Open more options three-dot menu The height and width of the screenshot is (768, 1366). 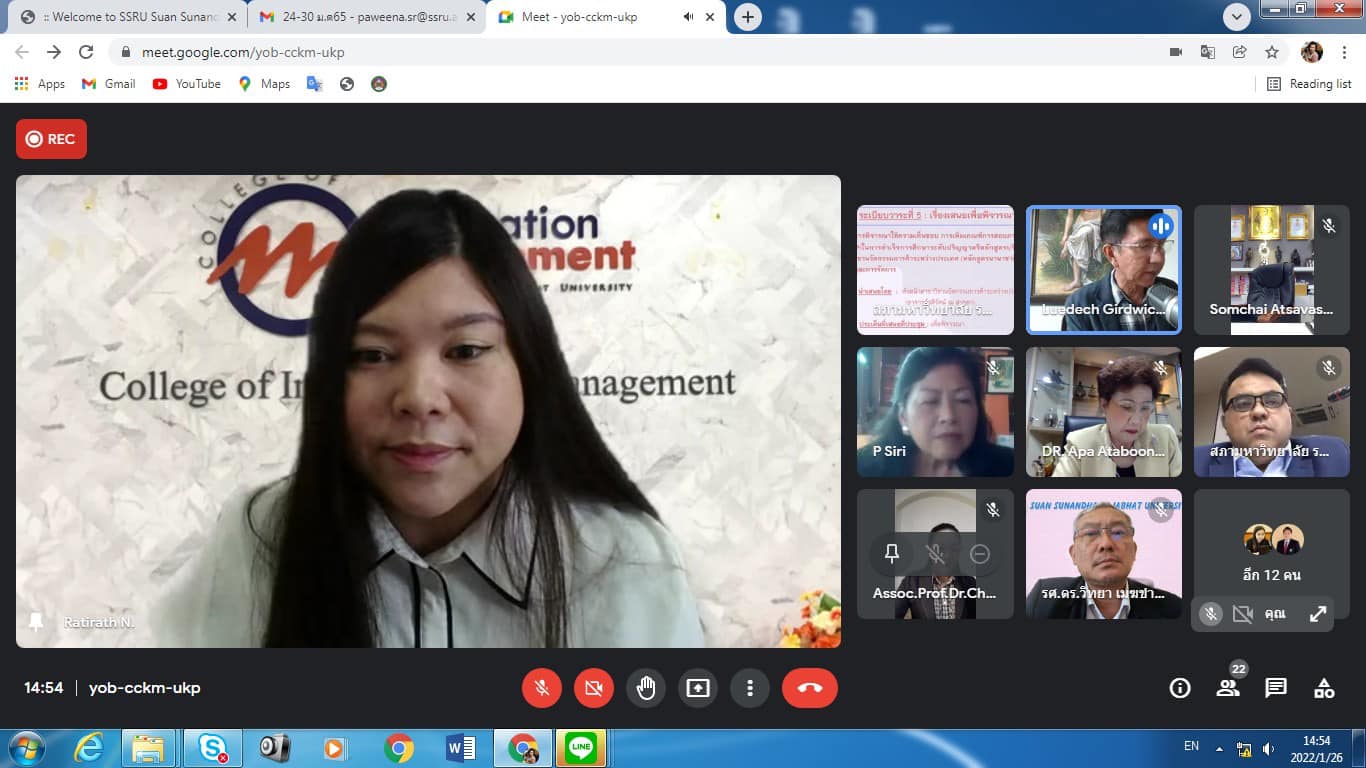pyautogui.click(x=749, y=688)
